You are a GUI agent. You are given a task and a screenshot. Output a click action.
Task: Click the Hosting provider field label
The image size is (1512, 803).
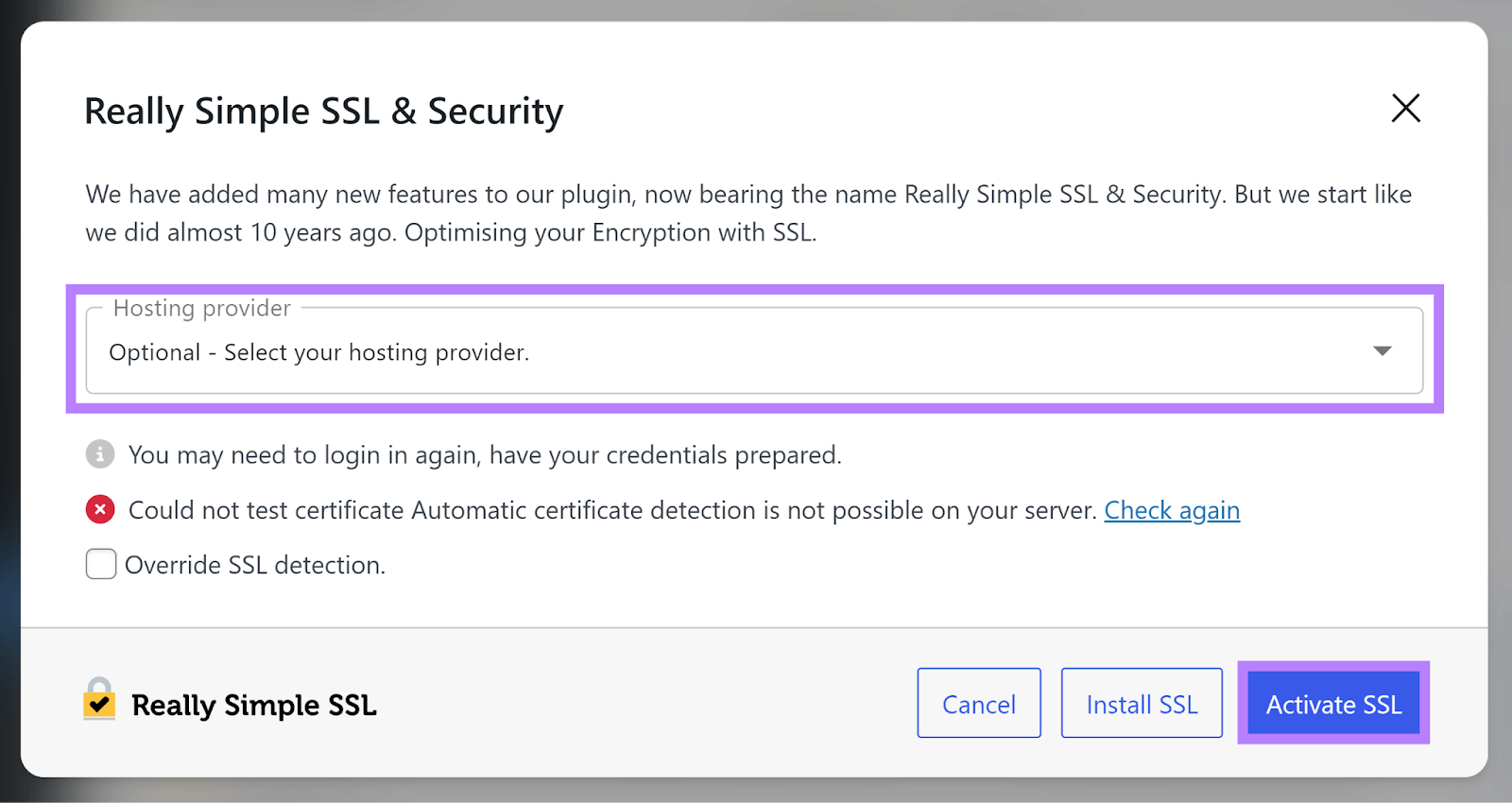(200, 307)
